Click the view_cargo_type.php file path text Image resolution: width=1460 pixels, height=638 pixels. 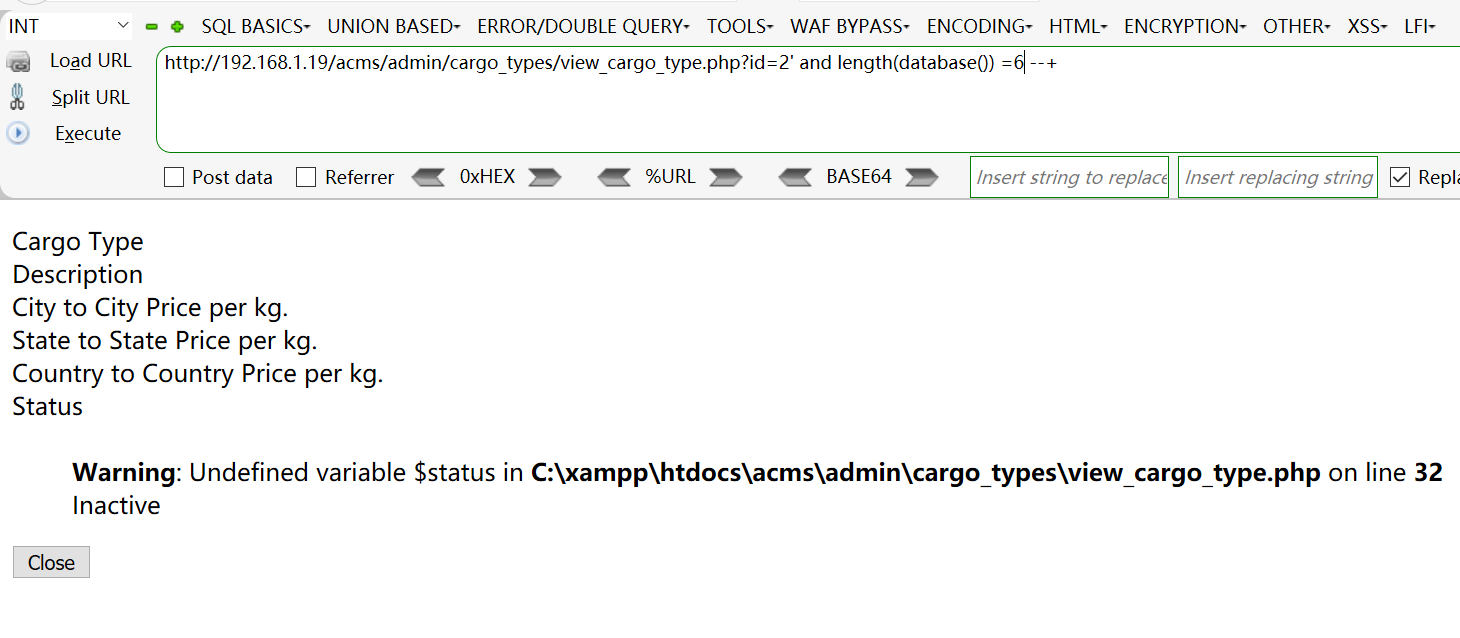[x=926, y=472]
